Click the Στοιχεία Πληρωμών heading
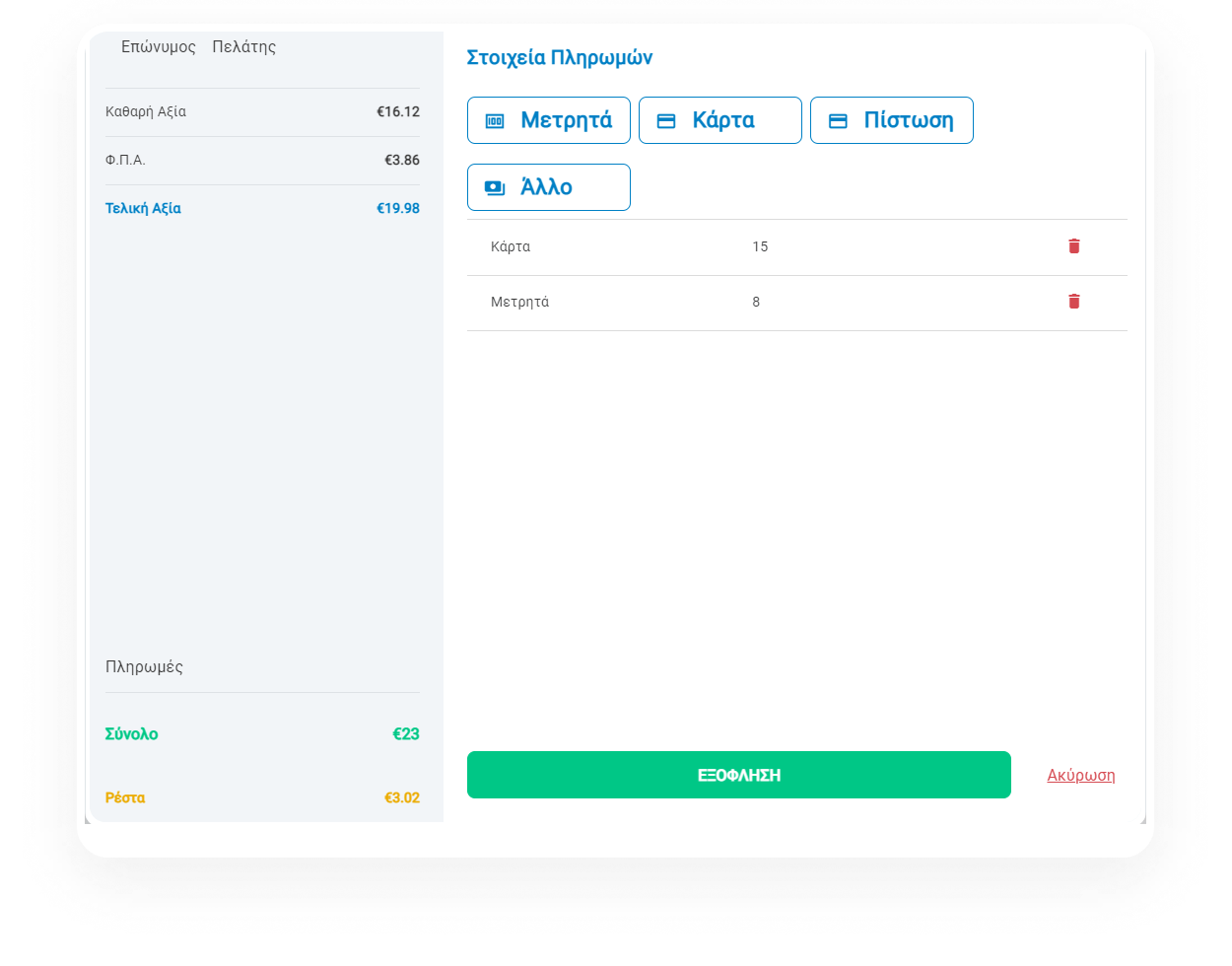 click(x=559, y=57)
